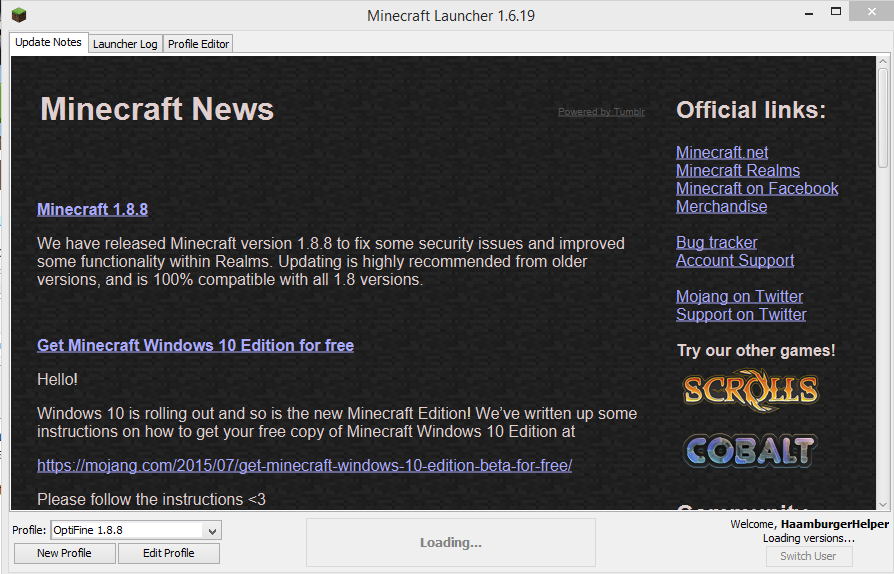Image resolution: width=894 pixels, height=574 pixels.
Task: Click the large Loading... play button
Action: [x=451, y=542]
